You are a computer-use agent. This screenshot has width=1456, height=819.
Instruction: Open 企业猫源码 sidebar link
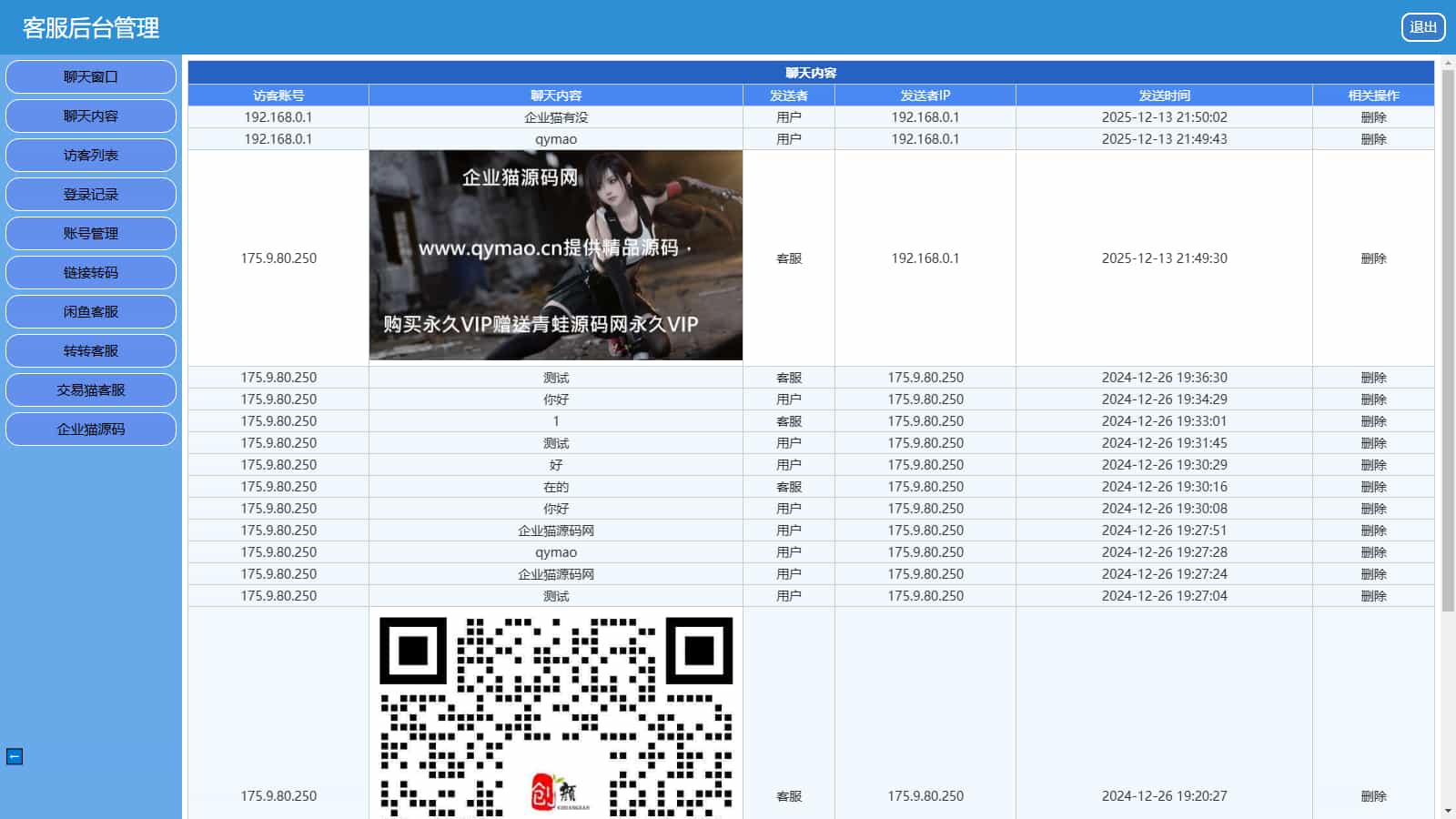point(91,430)
